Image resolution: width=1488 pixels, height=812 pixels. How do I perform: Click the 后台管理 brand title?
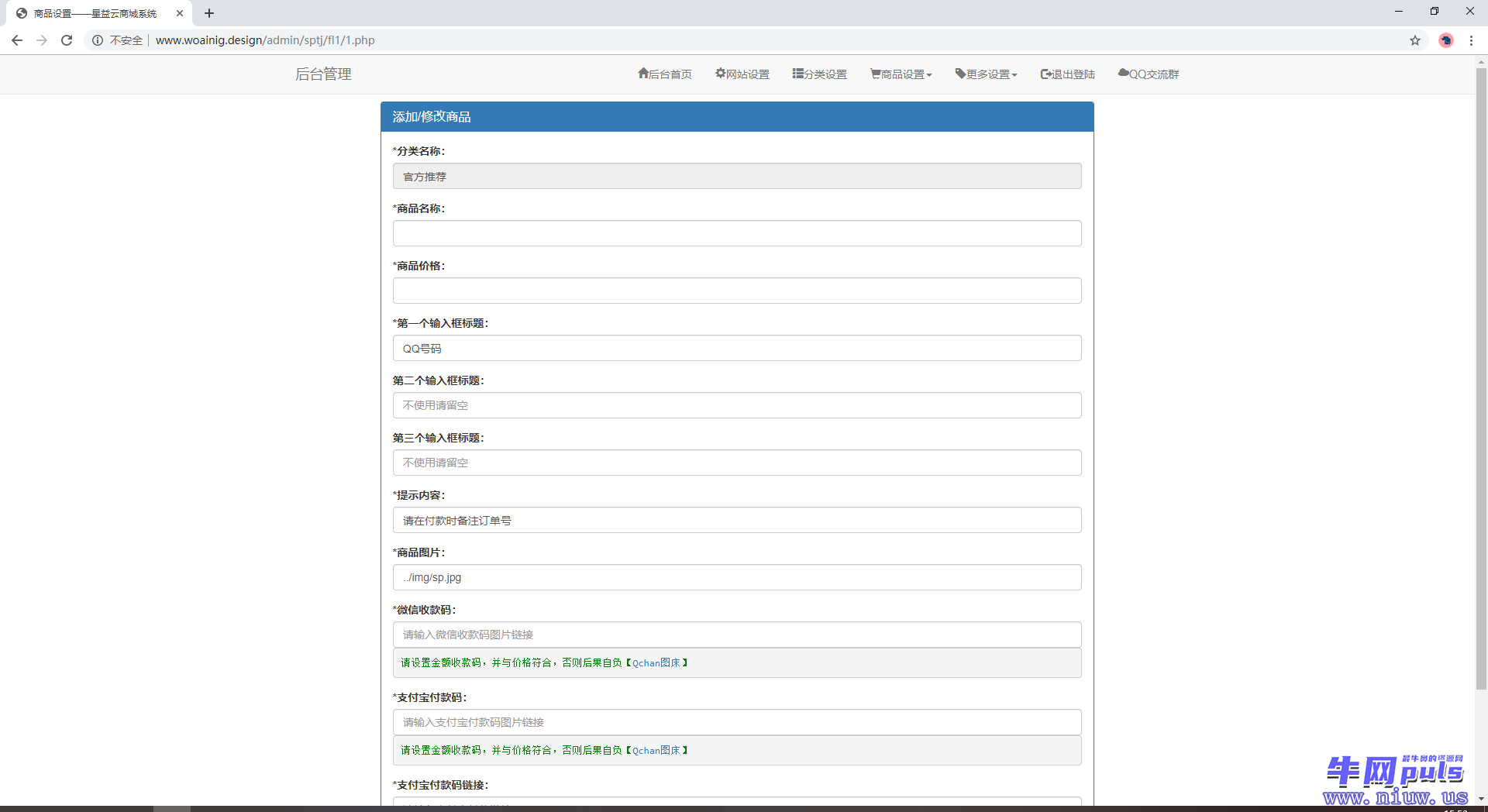(x=323, y=74)
